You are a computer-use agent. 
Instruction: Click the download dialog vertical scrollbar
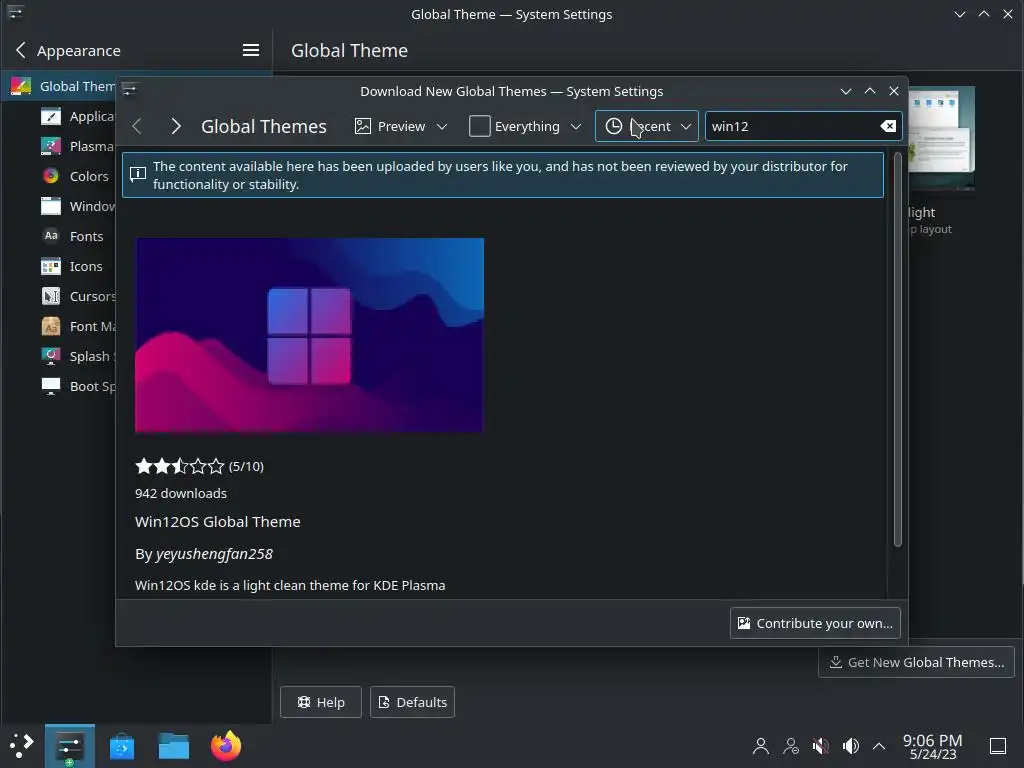[897, 349]
